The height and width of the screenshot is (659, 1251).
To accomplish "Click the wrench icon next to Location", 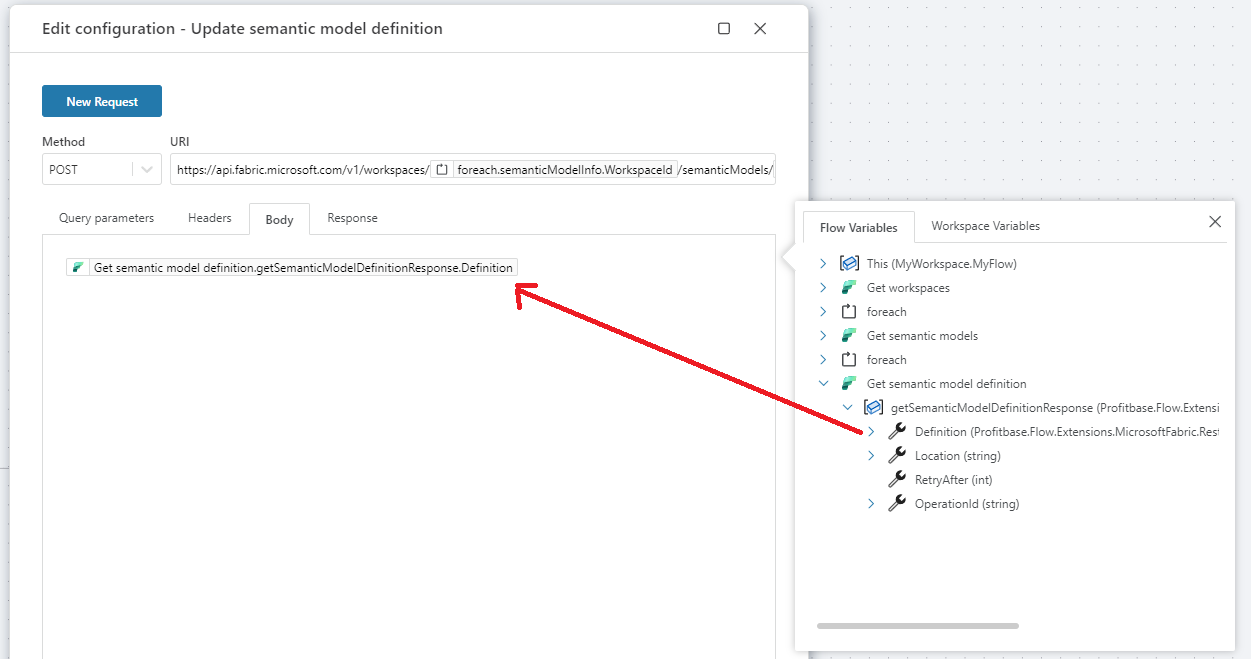I will point(897,456).
